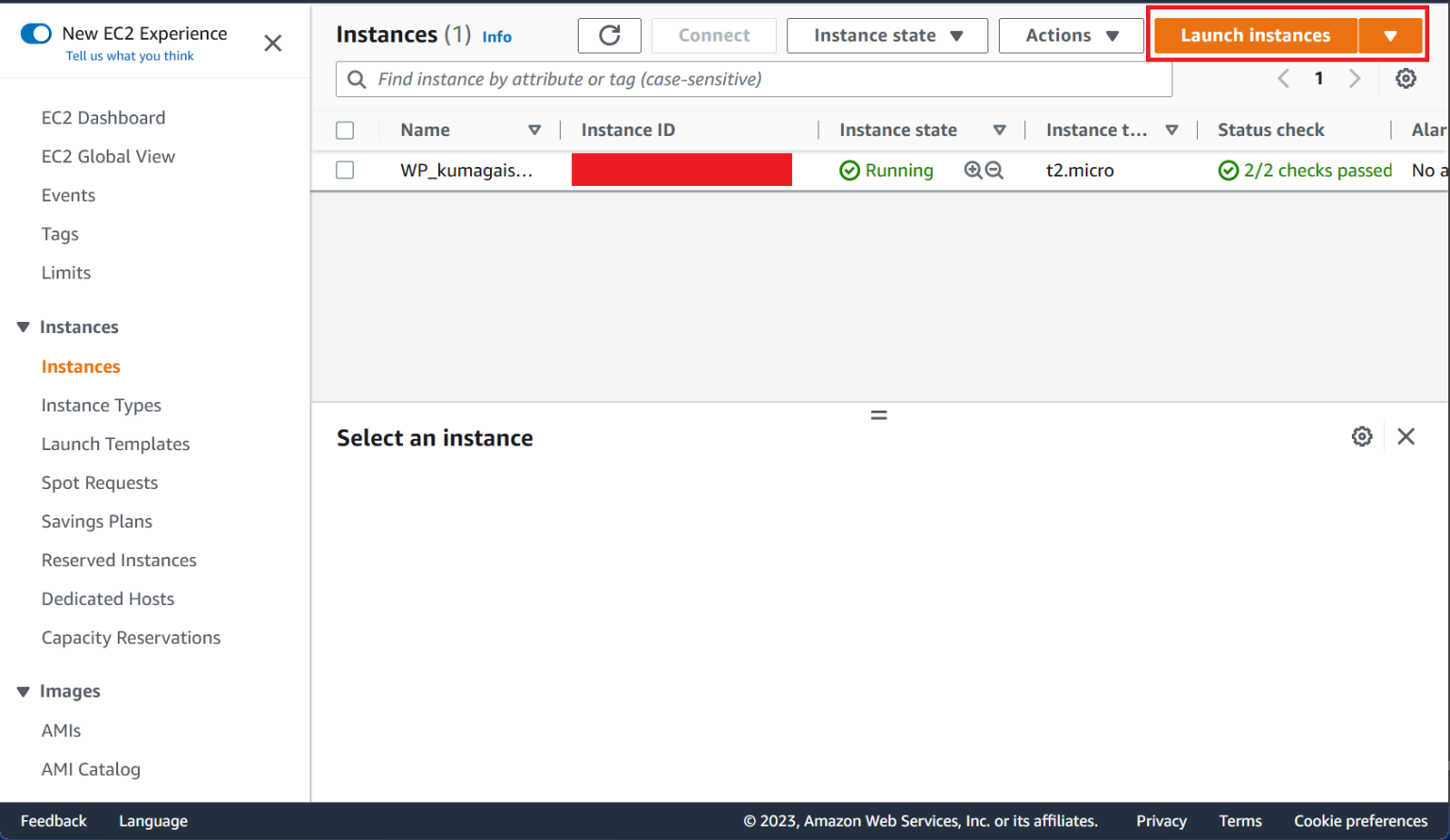This screenshot has width=1450, height=840.
Task: Dismiss the New EC2 Experience panel
Action: coord(273,42)
